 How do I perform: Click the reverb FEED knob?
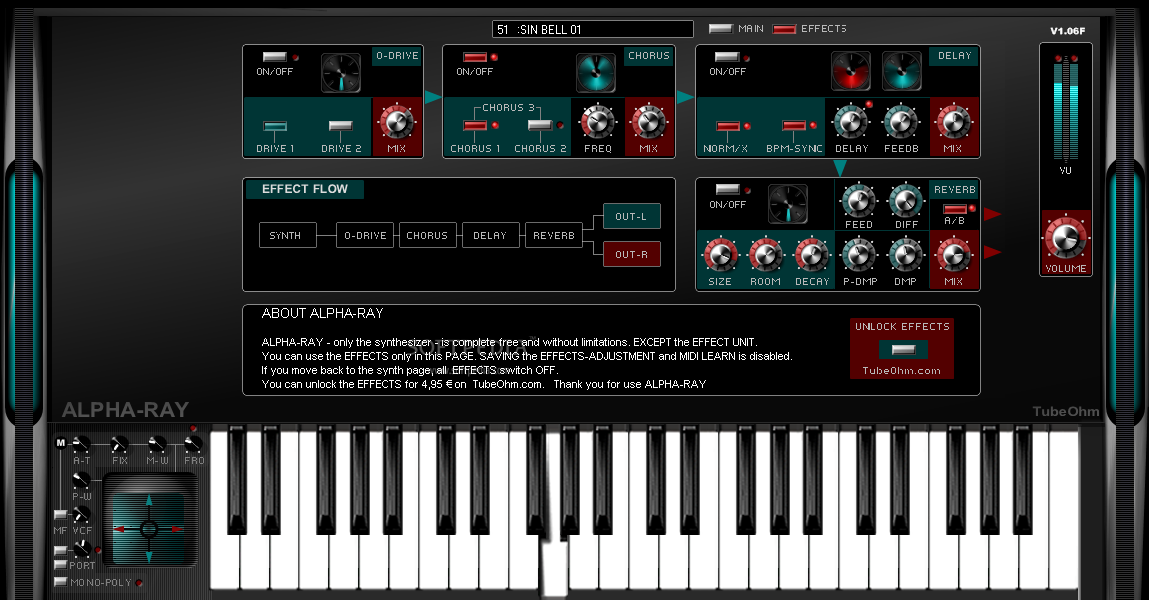point(859,201)
